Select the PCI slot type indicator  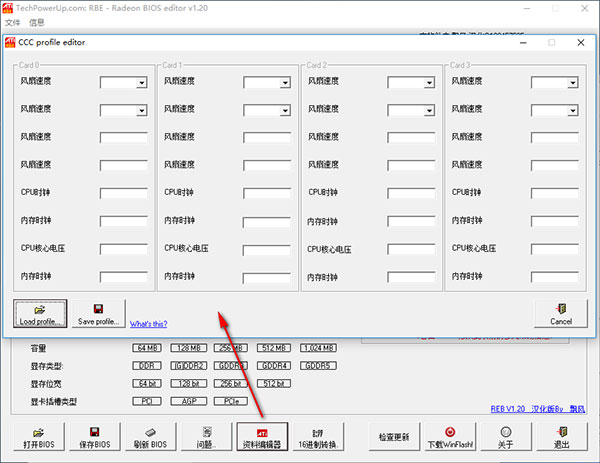(x=147, y=401)
